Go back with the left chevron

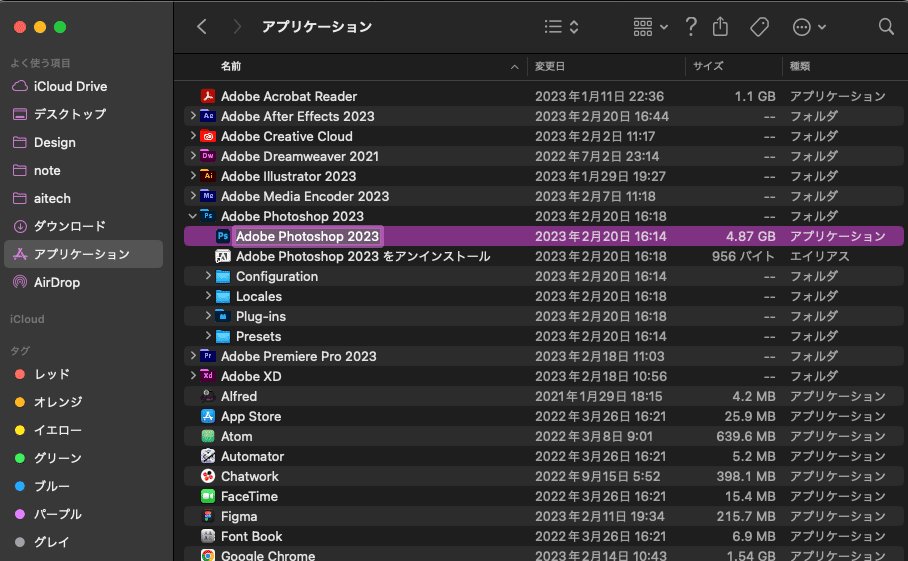202,27
